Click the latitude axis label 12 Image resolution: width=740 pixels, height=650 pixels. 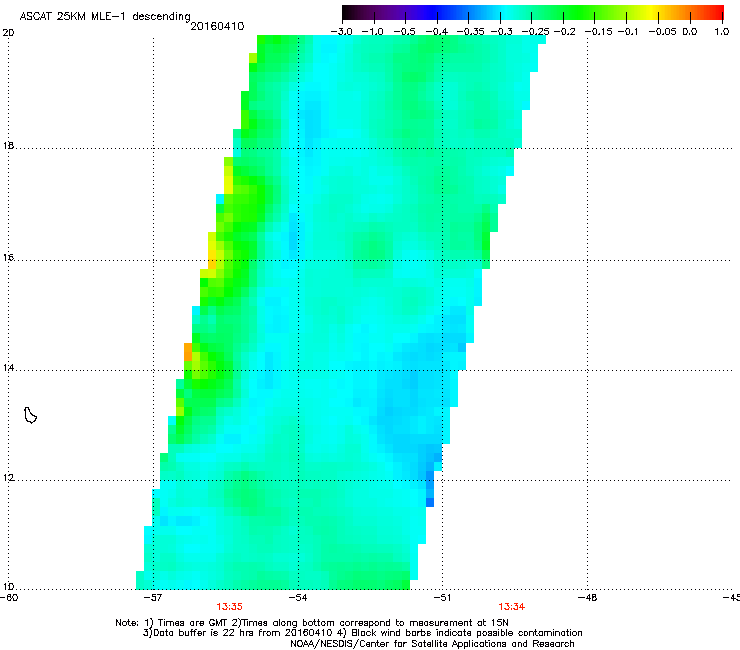click(8, 478)
